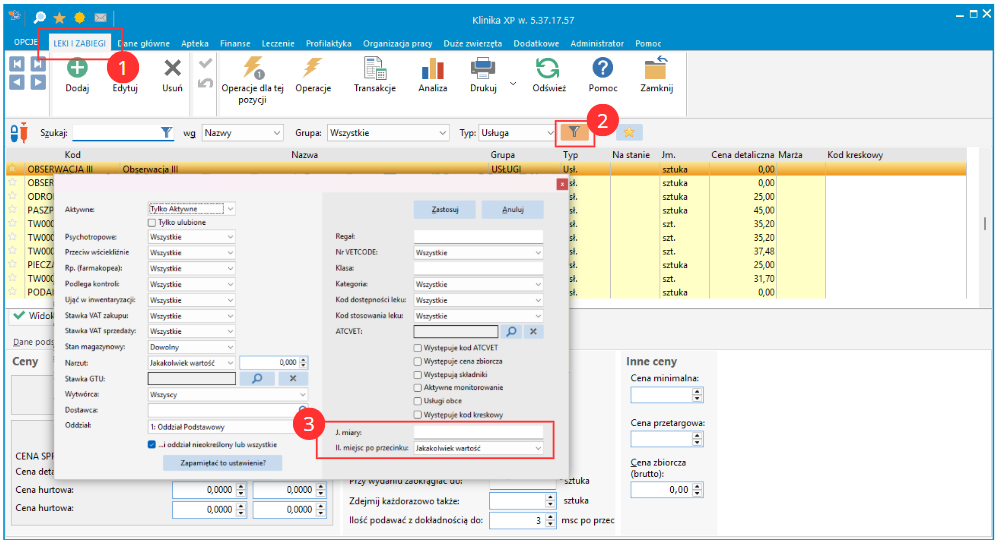
Task: Click the Usuń delete icon
Action: point(172,69)
